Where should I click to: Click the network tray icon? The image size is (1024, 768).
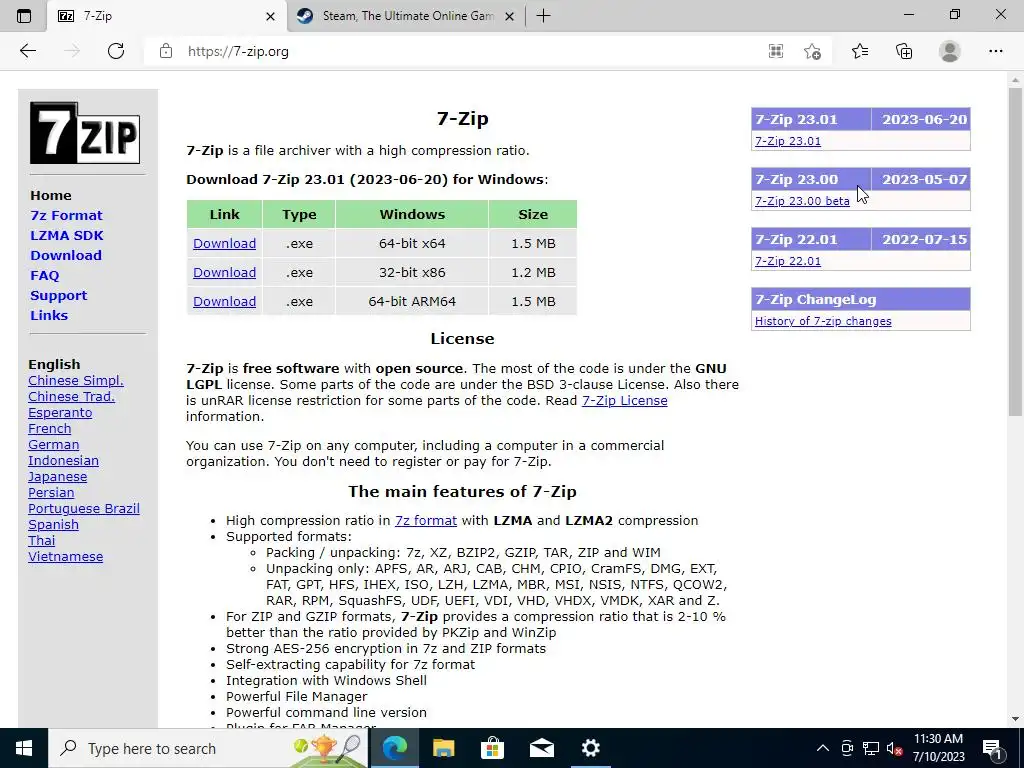pyautogui.click(x=871, y=748)
